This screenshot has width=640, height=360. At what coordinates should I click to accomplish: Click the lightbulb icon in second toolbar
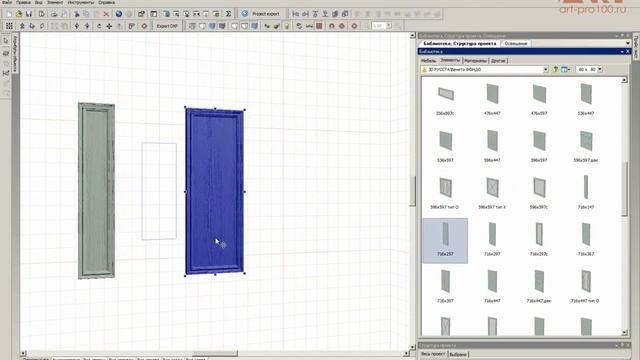287,26
